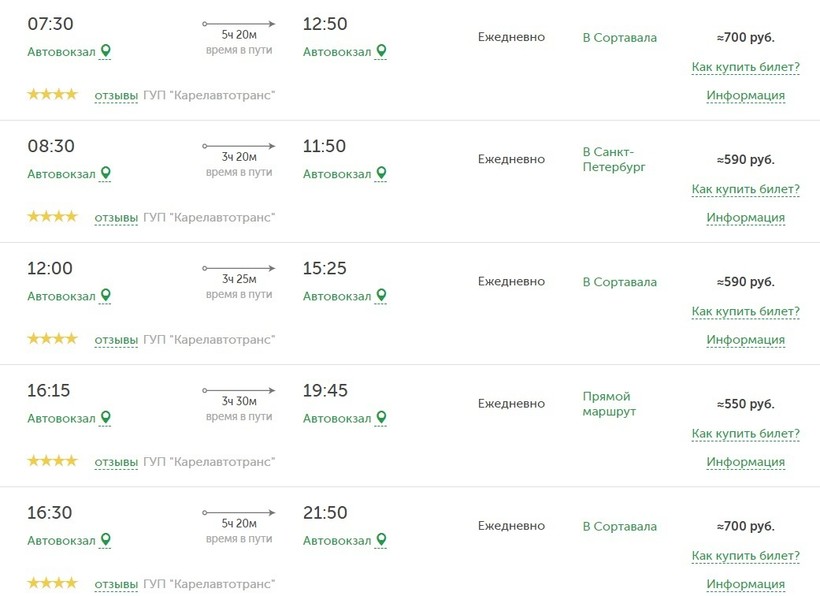Click star rating of the 16:30 trip
The width and height of the screenshot is (820, 596).
coord(52,583)
